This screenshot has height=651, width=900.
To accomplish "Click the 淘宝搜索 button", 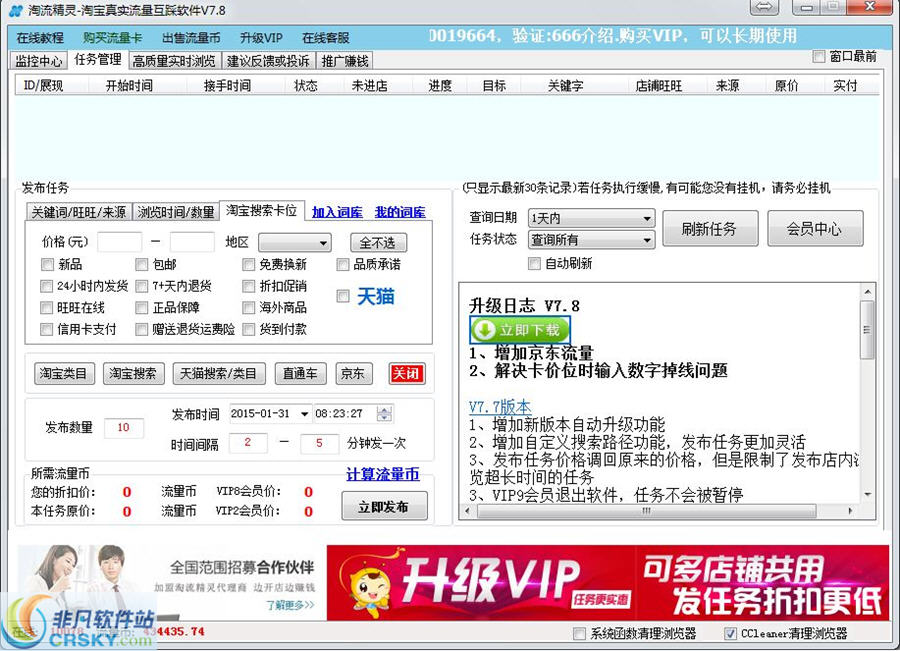I will tap(134, 374).
